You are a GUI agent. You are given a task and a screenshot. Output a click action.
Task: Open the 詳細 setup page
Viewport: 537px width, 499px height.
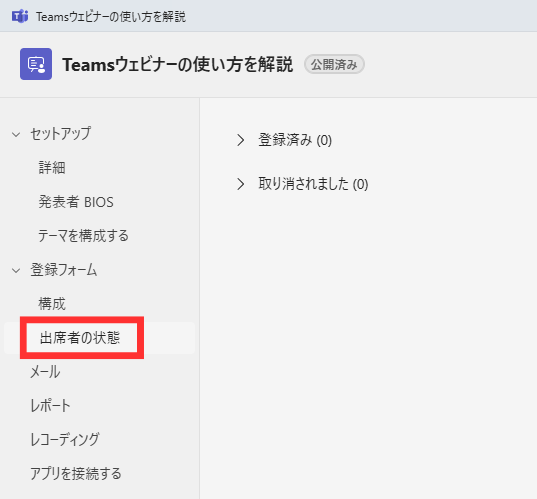52,168
